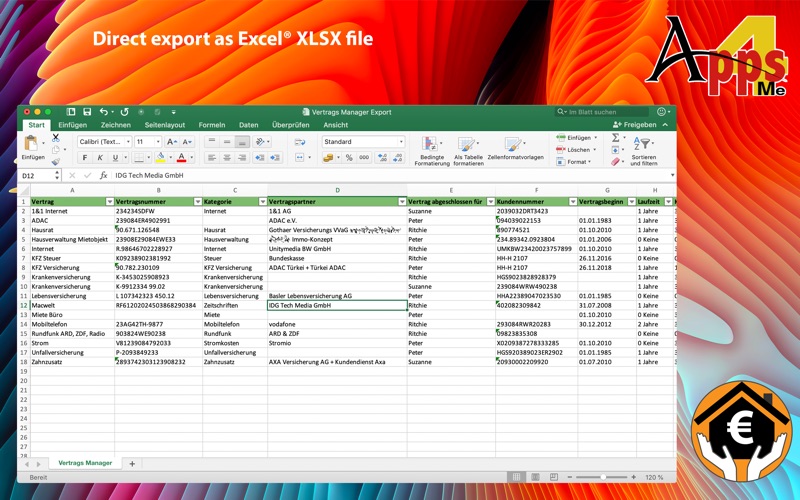Open the Daten ribbon tab
The width and height of the screenshot is (800, 500).
[248, 125]
